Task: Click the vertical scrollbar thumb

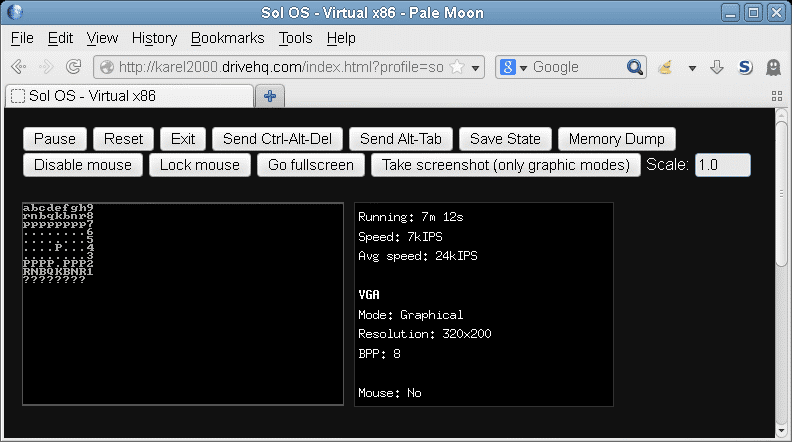Action: point(781,192)
